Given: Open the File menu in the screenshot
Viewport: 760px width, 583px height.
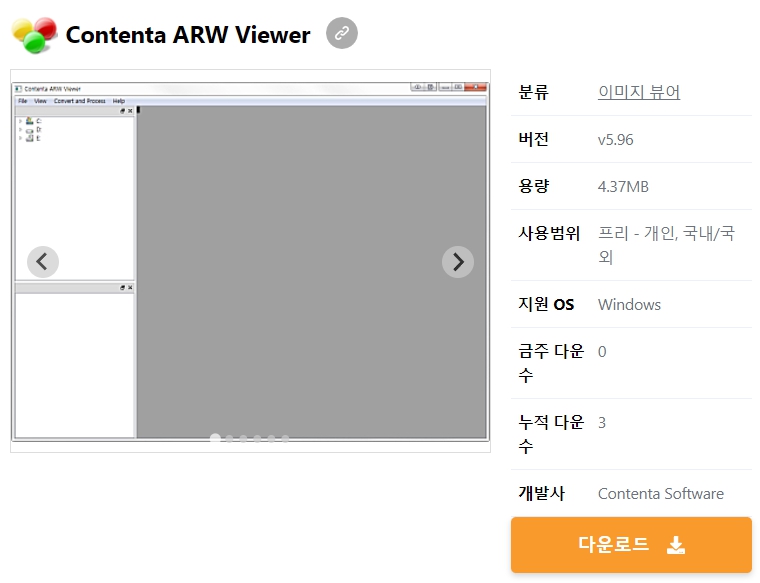Looking at the screenshot, I should [x=23, y=101].
